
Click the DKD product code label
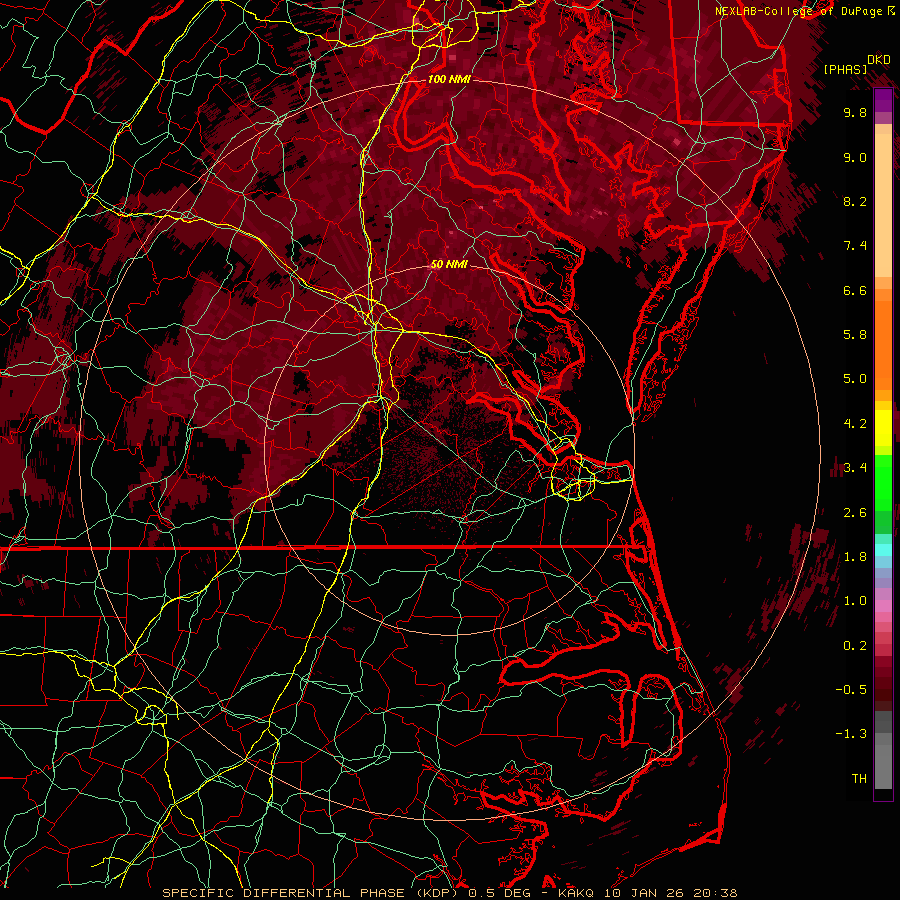click(879, 60)
